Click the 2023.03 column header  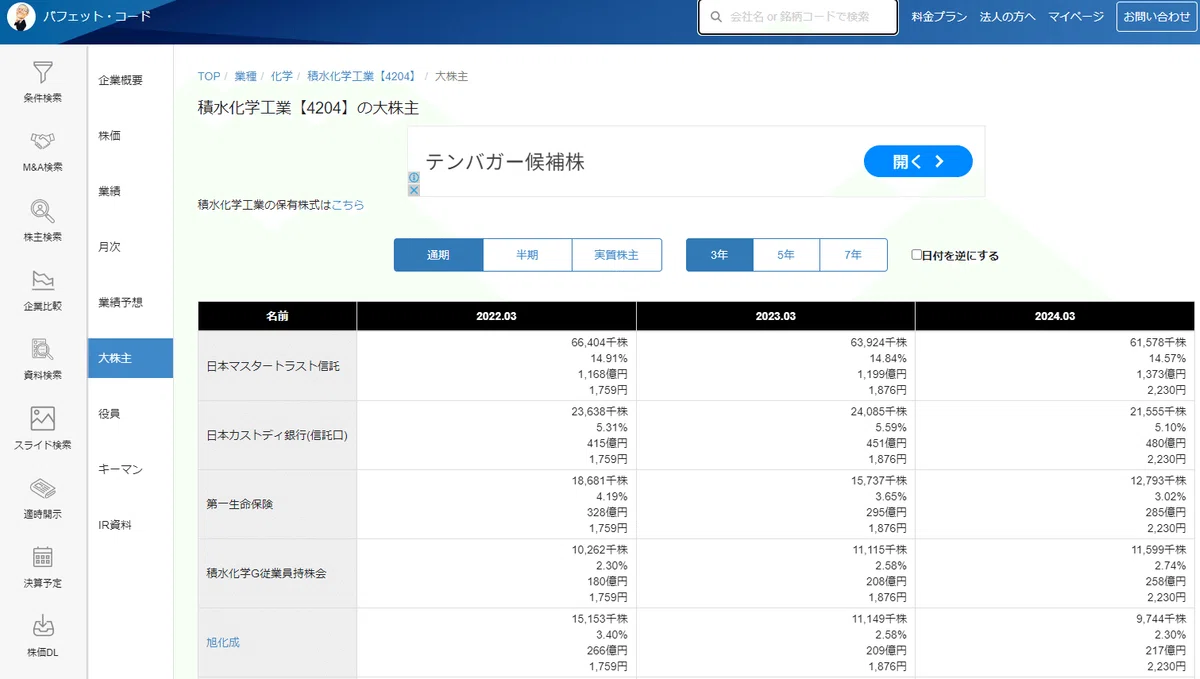coord(776,316)
